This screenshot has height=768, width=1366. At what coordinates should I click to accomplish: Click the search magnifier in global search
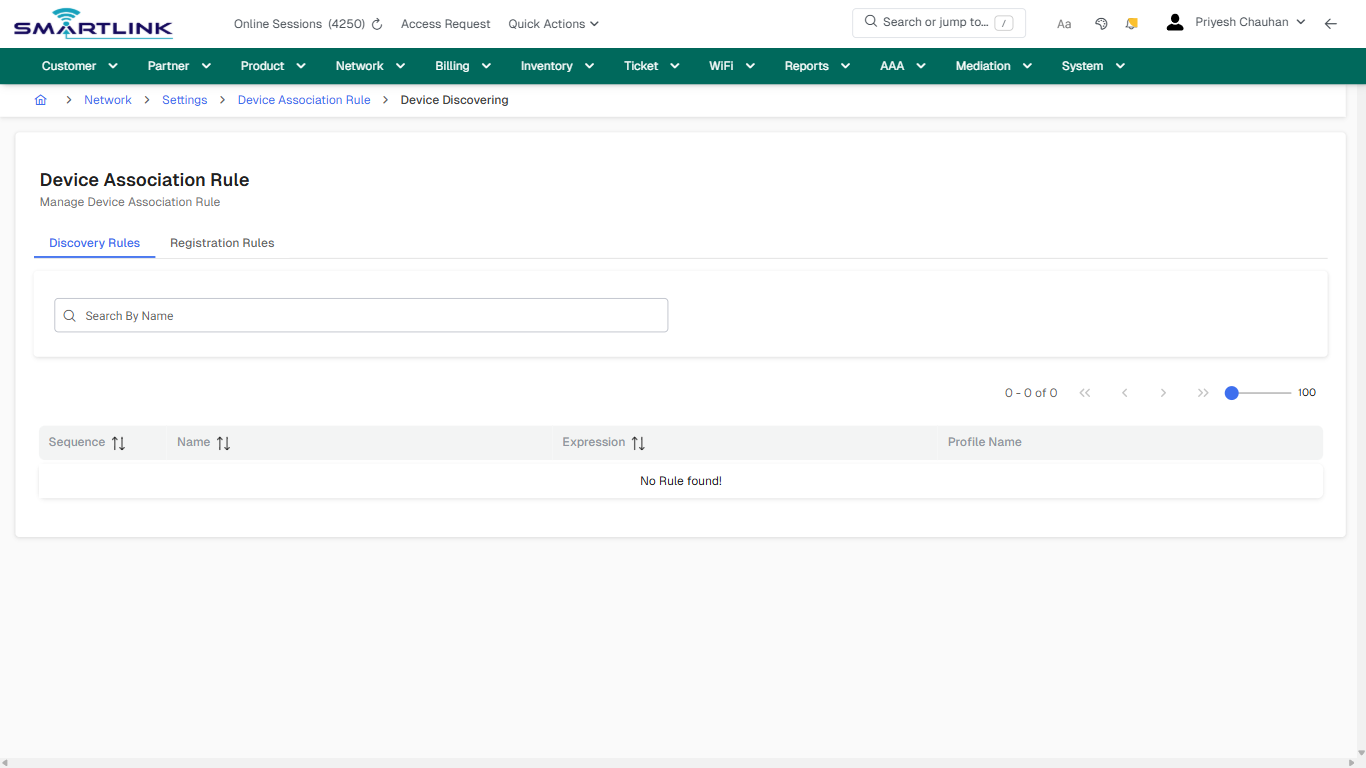[x=869, y=21]
